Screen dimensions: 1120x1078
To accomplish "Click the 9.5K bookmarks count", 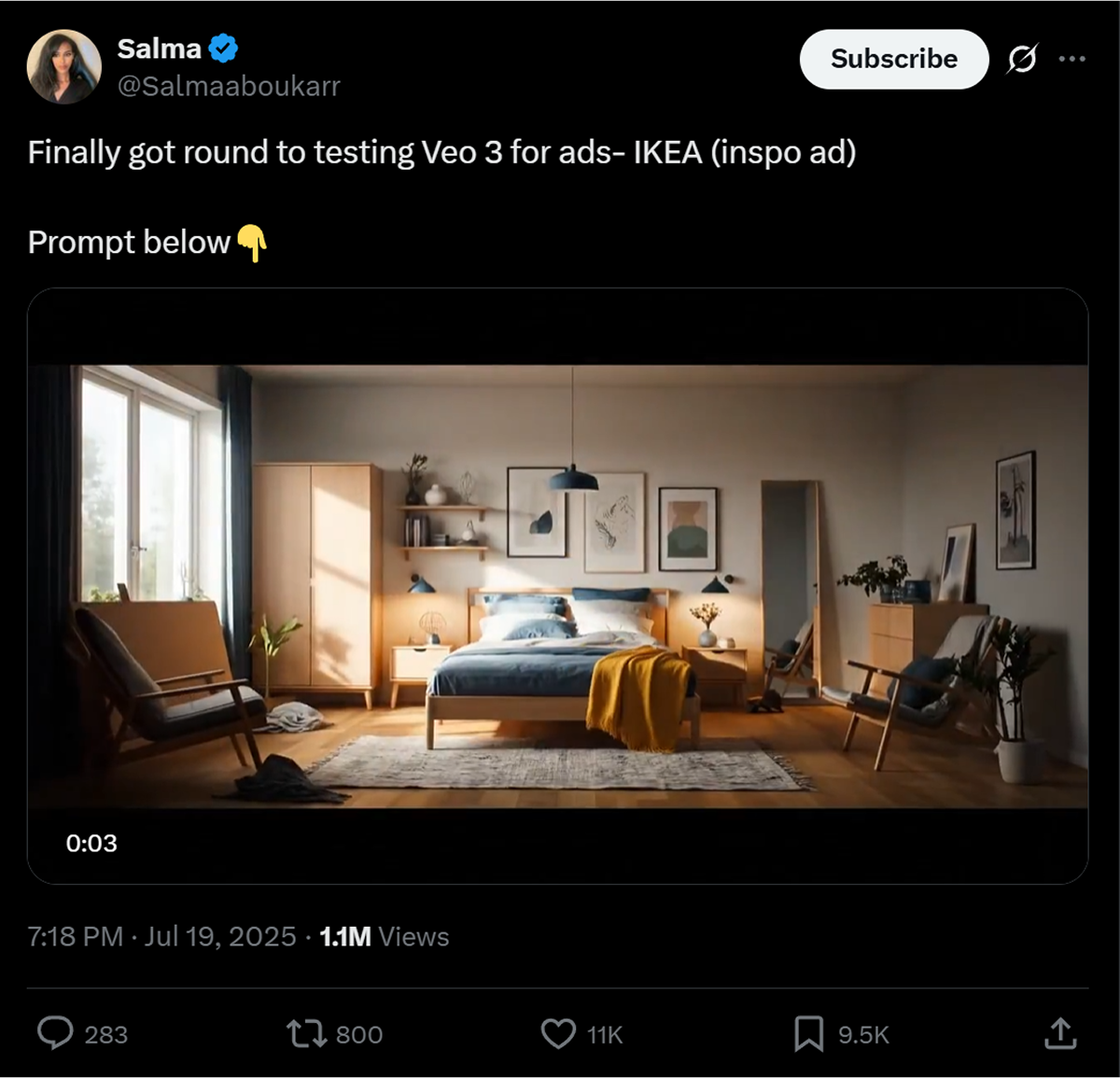I will [x=863, y=1034].
